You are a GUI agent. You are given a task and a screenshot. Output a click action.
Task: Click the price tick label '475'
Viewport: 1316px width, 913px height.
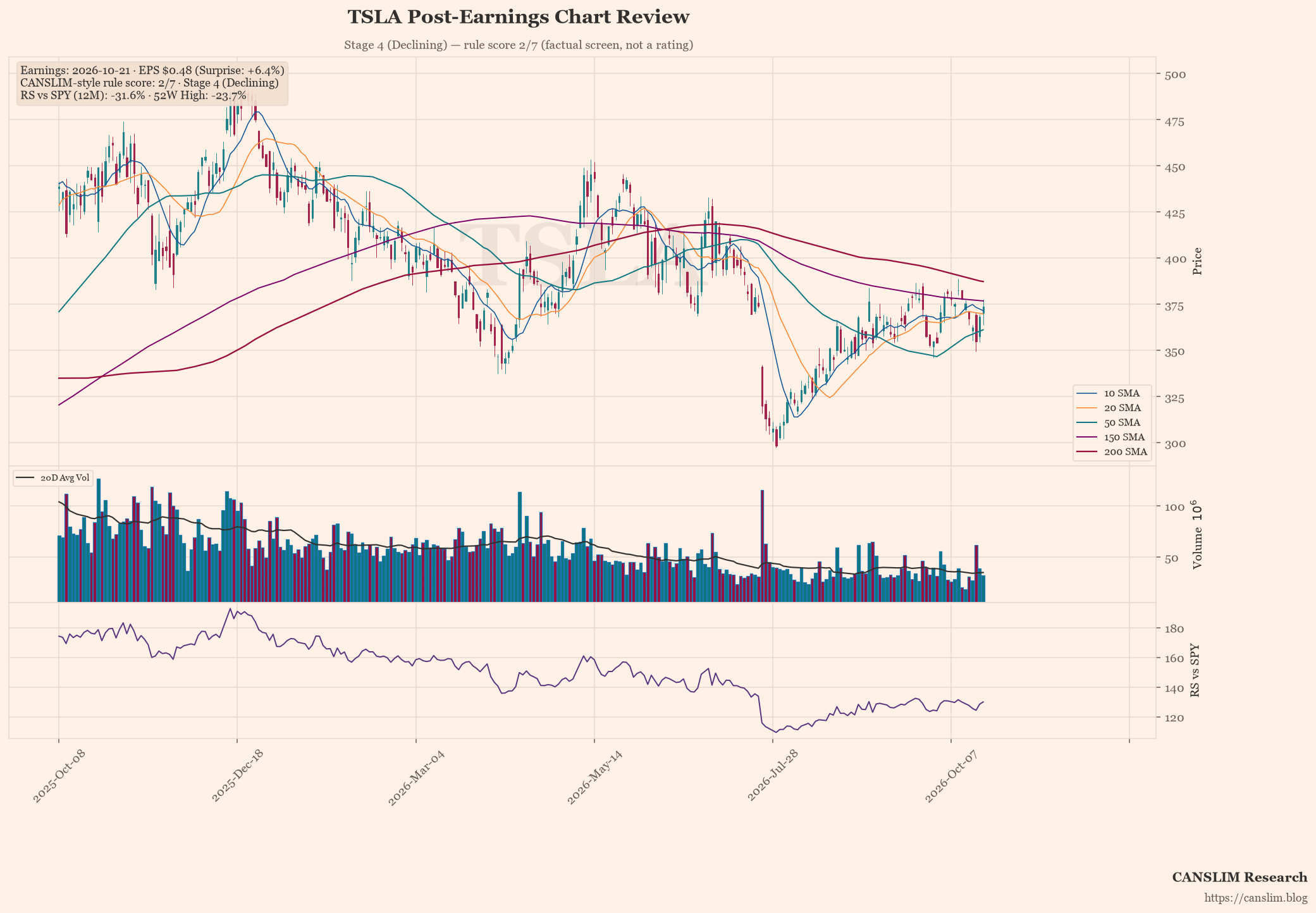1174,121
